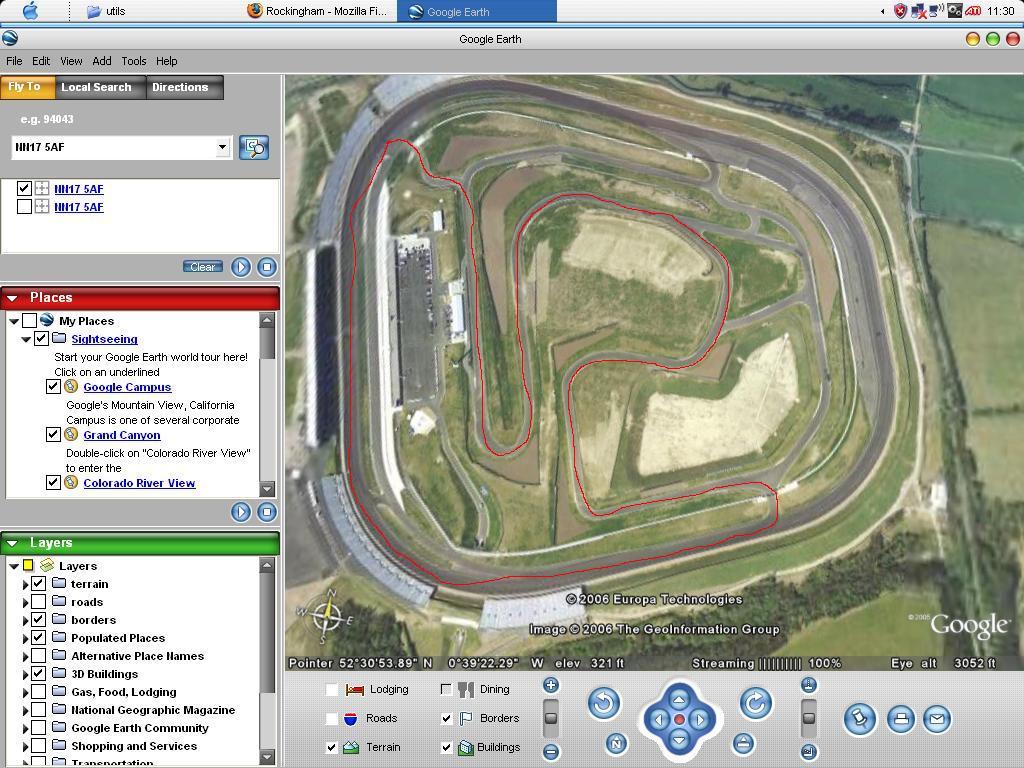Collapse the Places panel

pos(12,298)
